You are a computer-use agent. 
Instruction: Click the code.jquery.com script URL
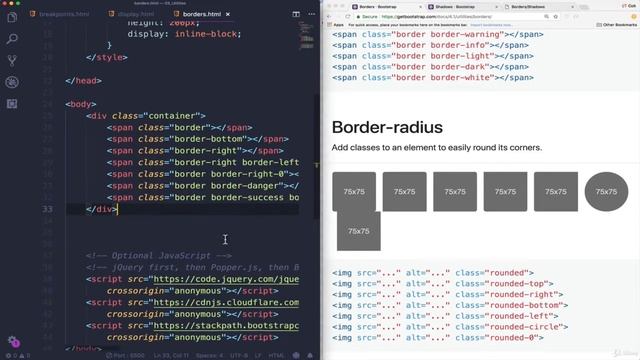pyautogui.click(x=226, y=279)
